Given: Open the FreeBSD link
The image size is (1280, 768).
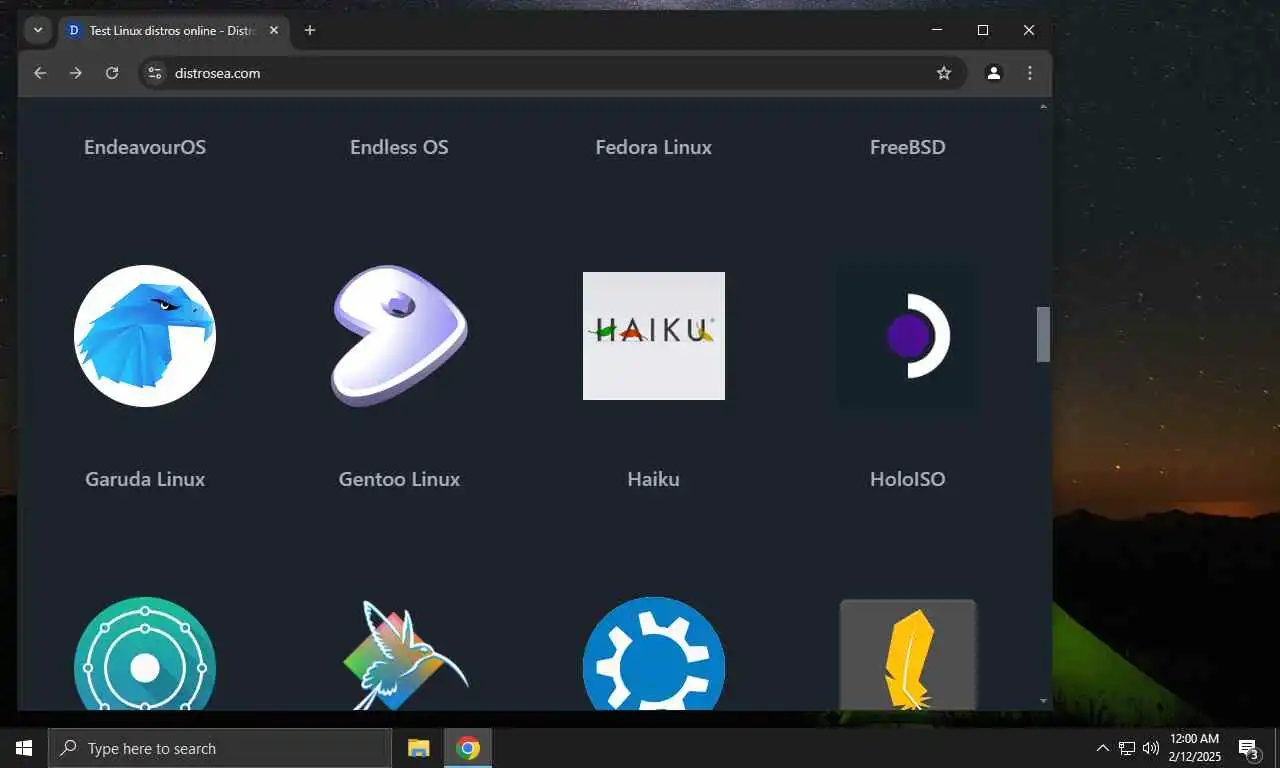Looking at the screenshot, I should tap(908, 147).
